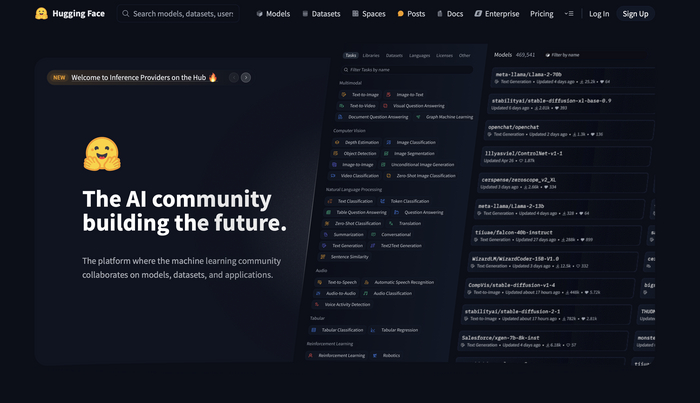Click the Translation task icon
Viewport: 700px width, 403px height.
pos(391,223)
